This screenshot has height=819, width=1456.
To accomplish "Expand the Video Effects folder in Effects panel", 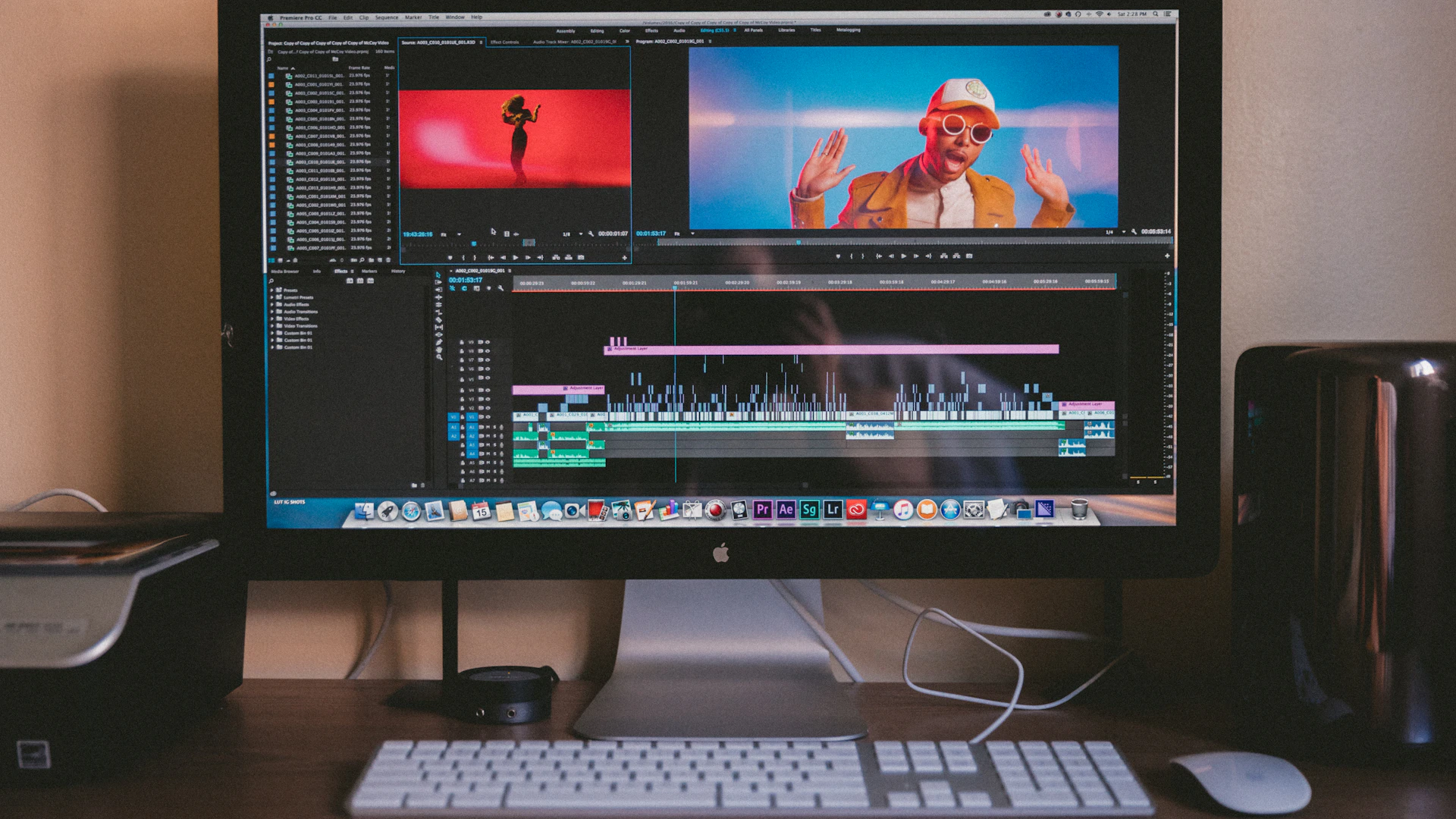I will (272, 319).
